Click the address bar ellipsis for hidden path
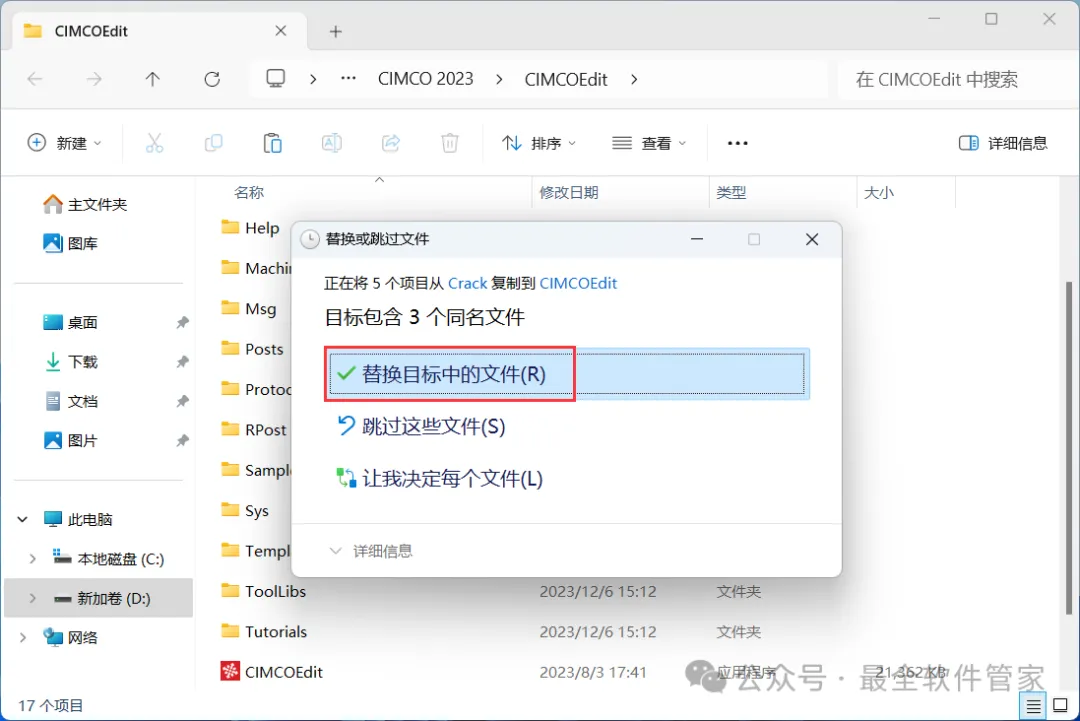Viewport: 1080px width, 721px height. coord(349,79)
